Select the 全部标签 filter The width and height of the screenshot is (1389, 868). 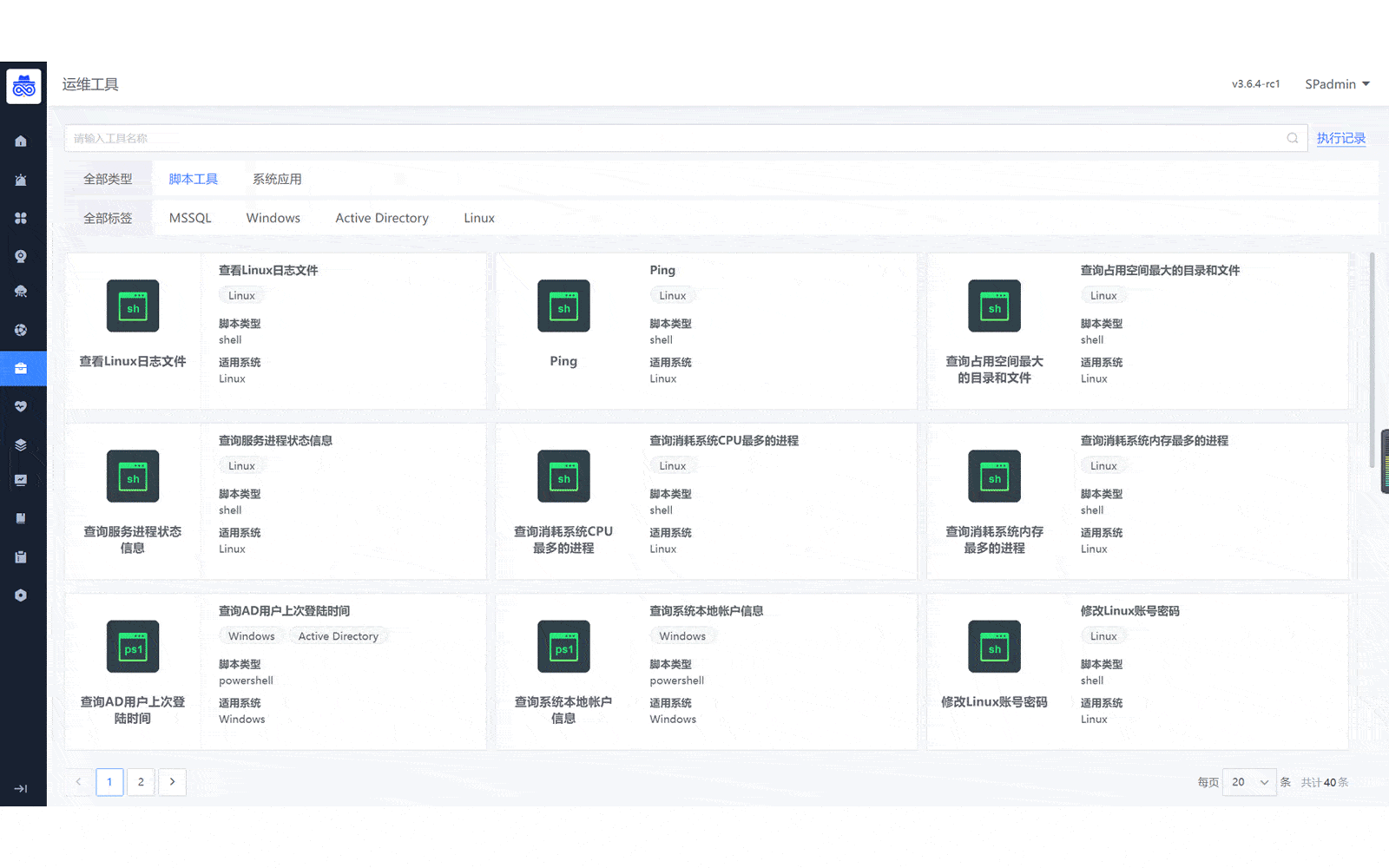point(108,218)
